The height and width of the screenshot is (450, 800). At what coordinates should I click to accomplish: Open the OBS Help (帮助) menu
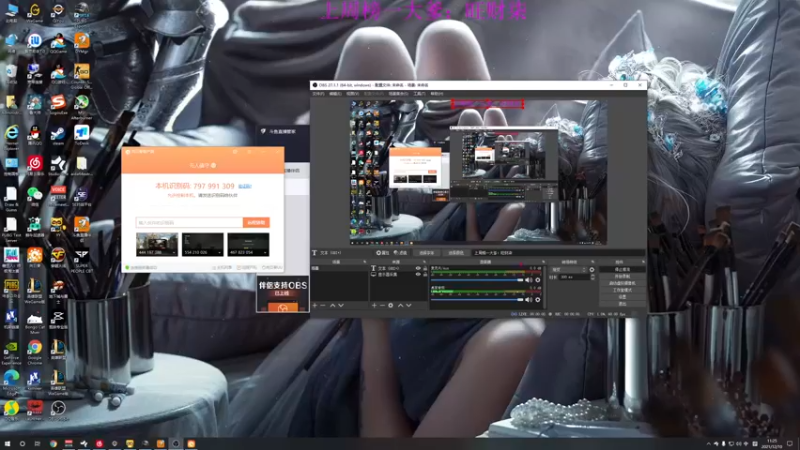437,94
